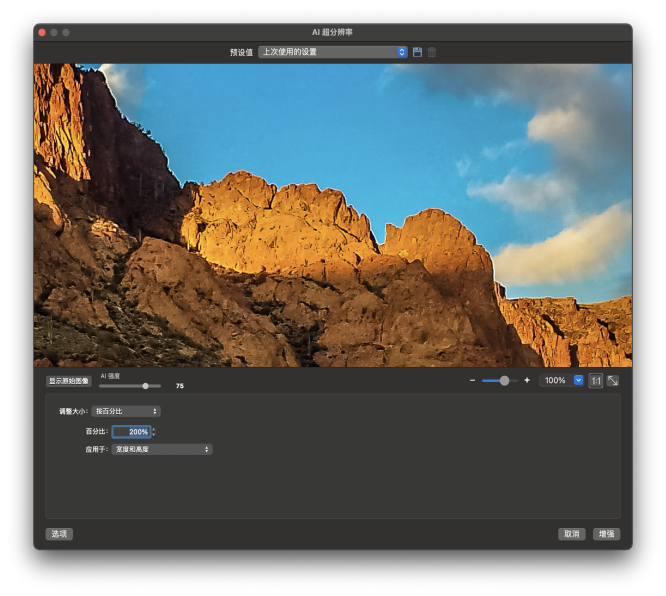Close the AI 超分辨率 dialog window
This screenshot has height=596, width=666.
42,32
